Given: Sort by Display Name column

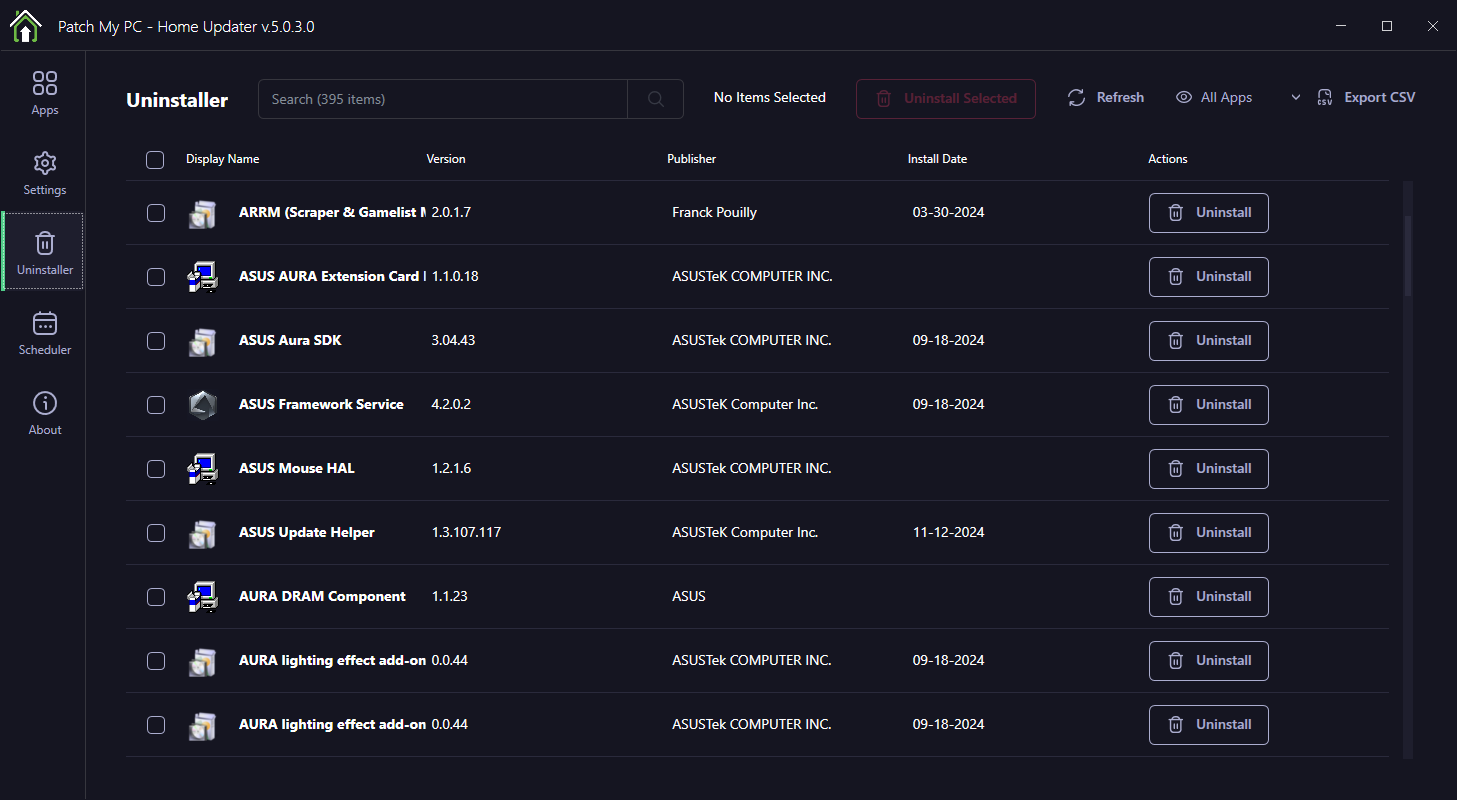Looking at the screenshot, I should coord(222,159).
